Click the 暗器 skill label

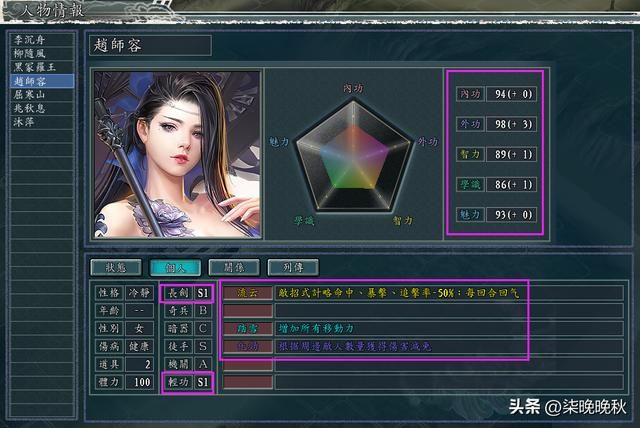[178, 329]
